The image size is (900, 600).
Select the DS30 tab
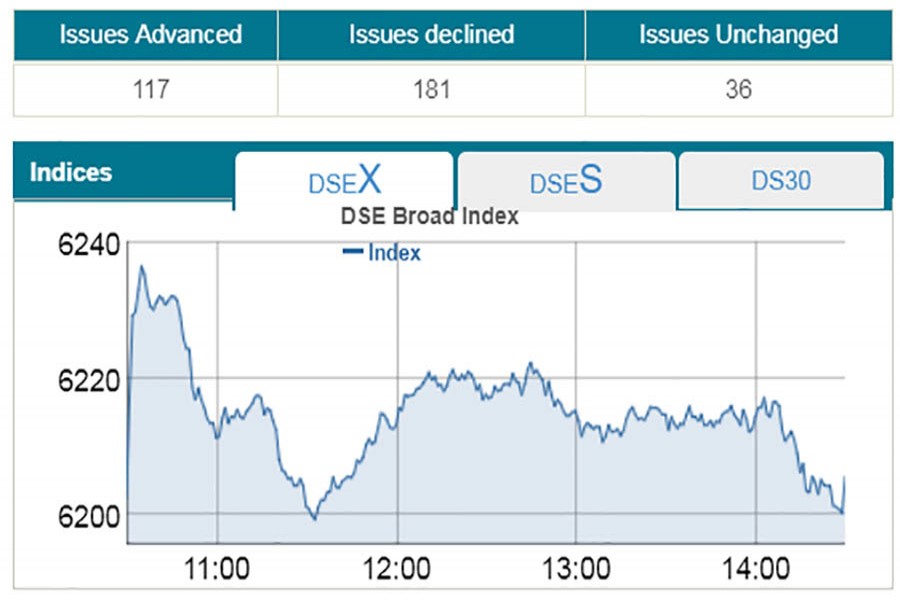[x=780, y=181]
